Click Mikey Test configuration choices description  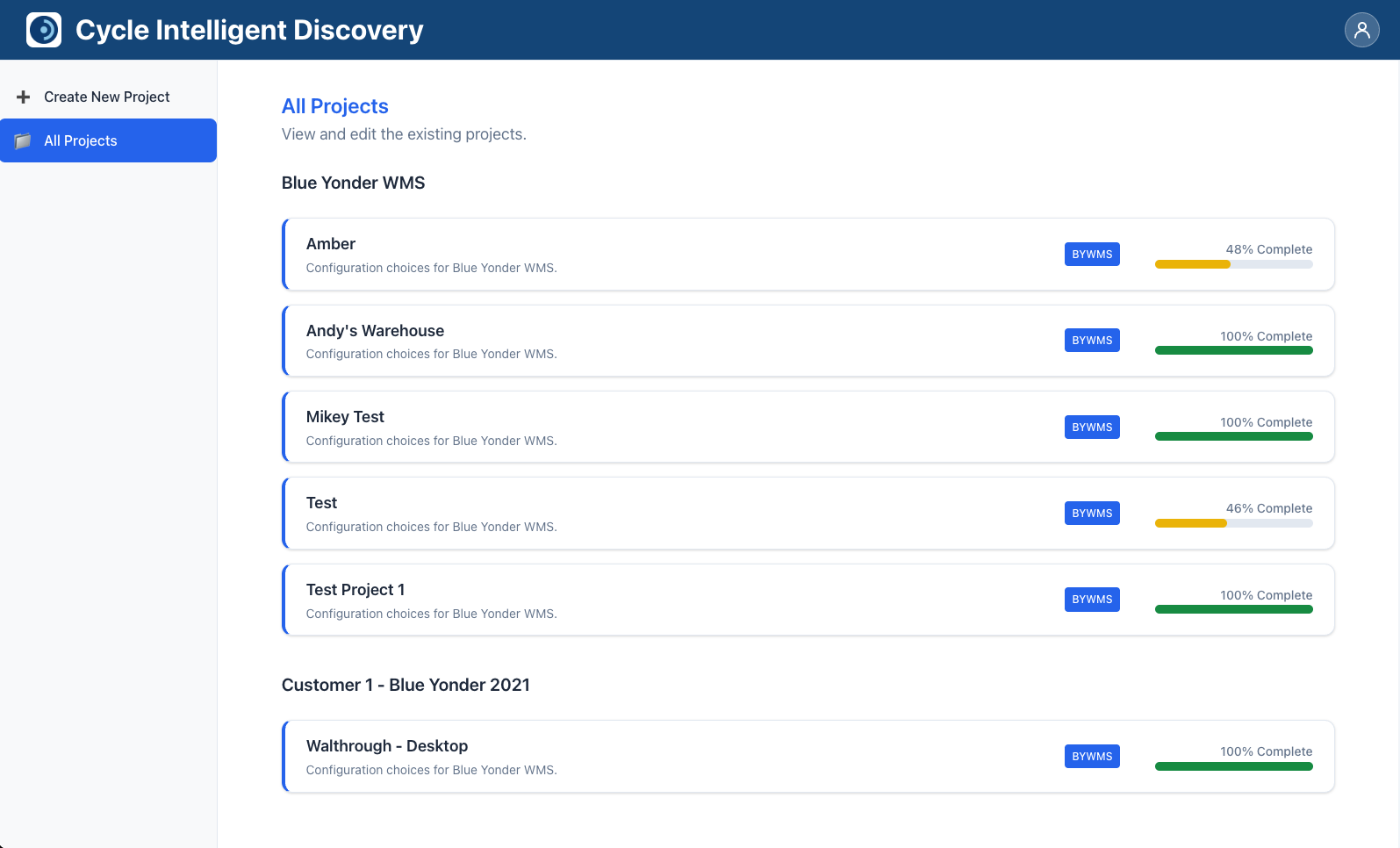click(431, 441)
